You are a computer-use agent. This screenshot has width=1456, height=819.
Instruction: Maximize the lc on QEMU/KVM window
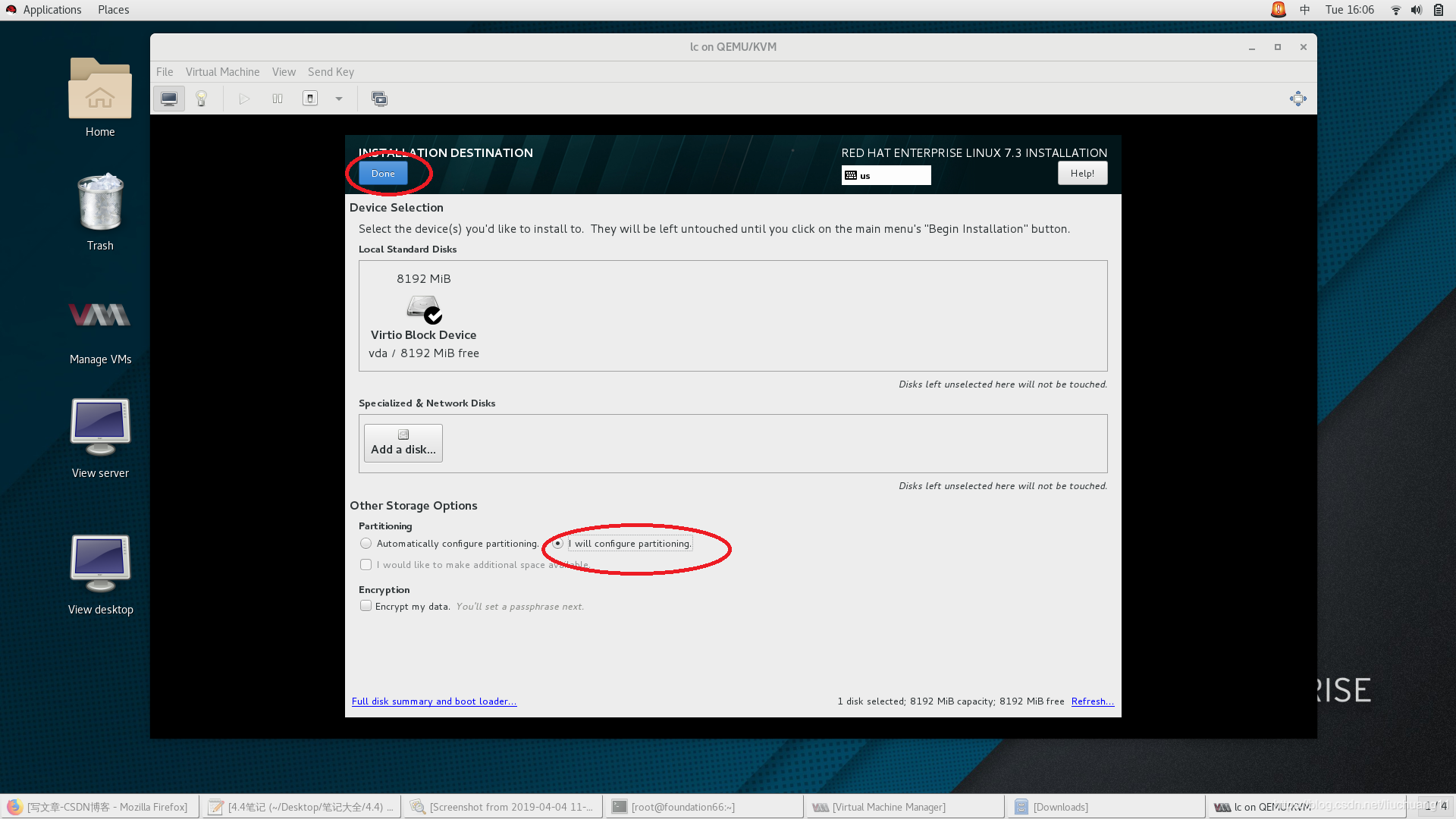(1278, 47)
